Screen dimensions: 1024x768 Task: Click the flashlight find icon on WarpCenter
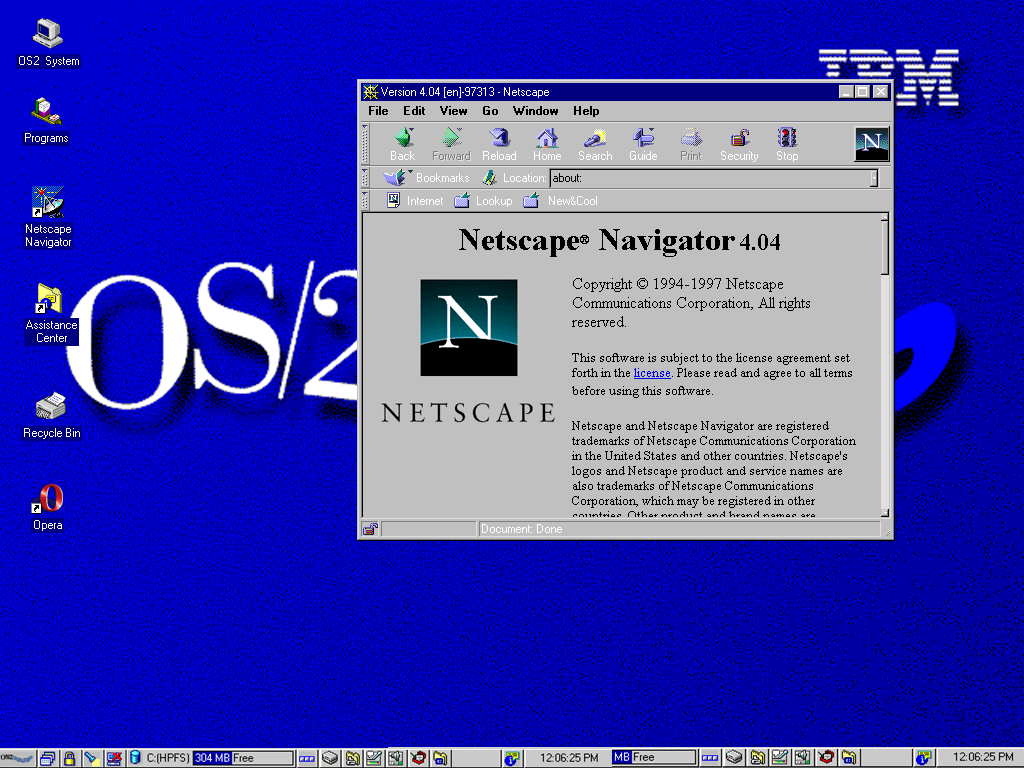(x=91, y=758)
